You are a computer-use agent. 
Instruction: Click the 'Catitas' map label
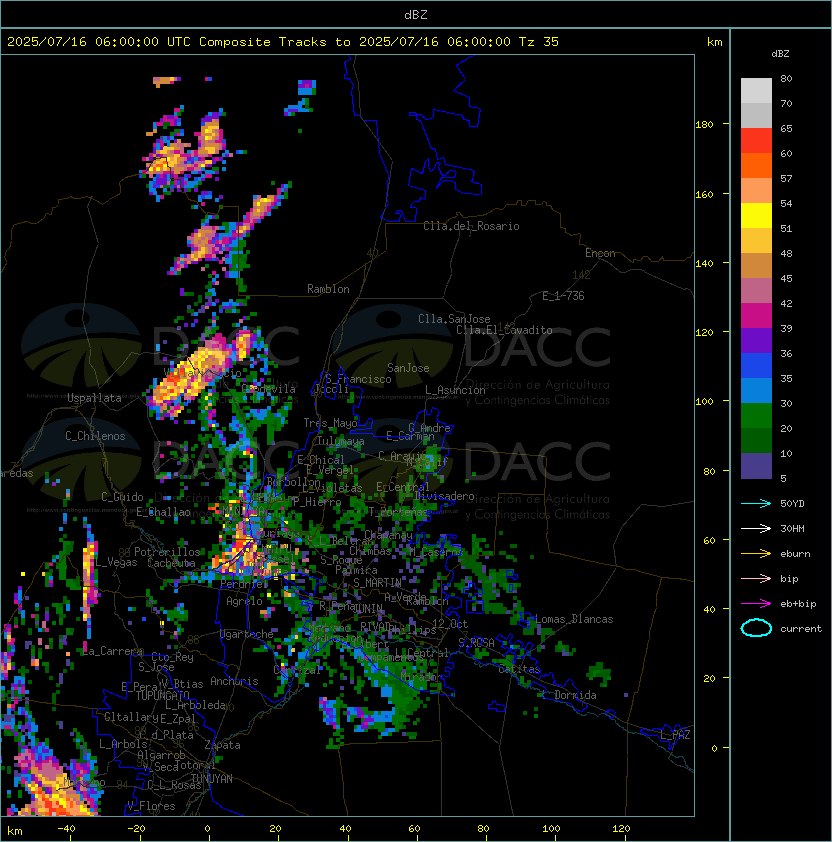(519, 669)
